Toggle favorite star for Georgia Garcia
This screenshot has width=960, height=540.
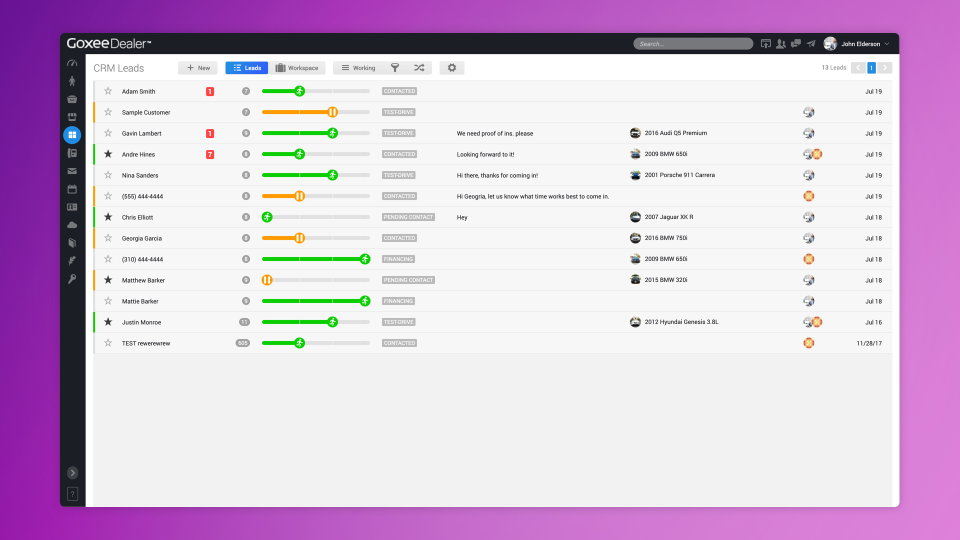(x=108, y=238)
